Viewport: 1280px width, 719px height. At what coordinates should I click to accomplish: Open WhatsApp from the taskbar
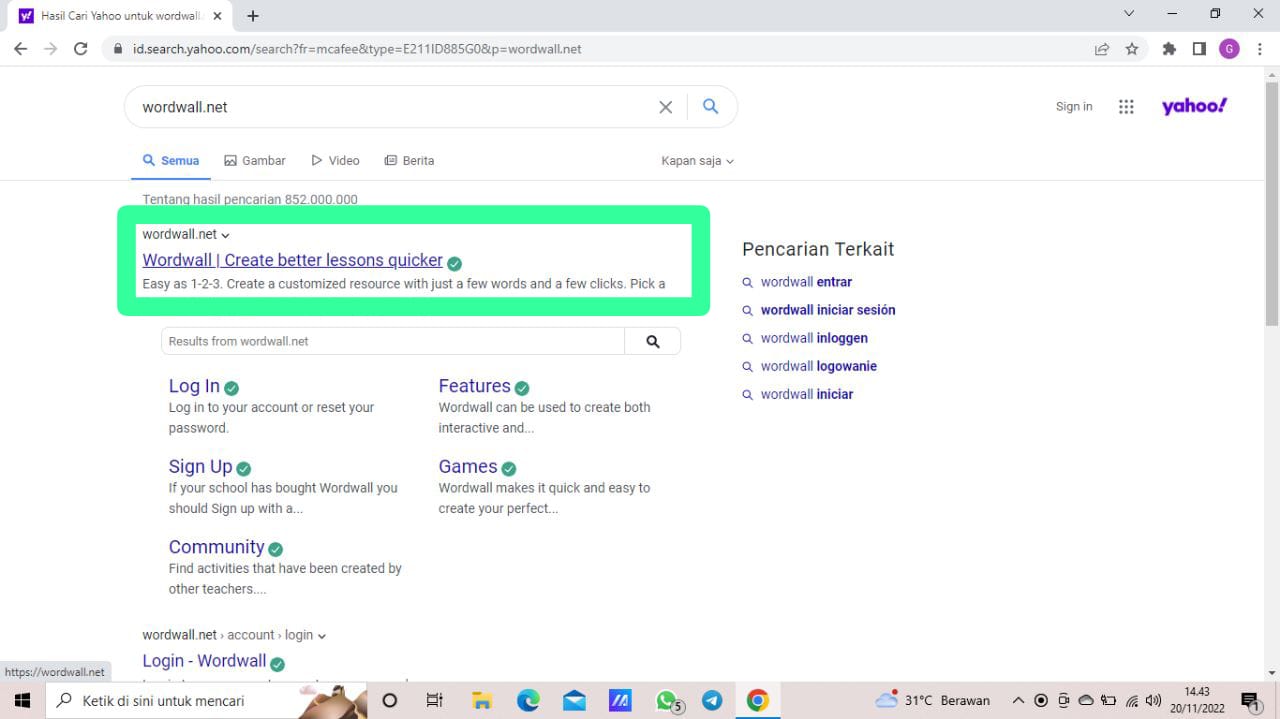667,700
